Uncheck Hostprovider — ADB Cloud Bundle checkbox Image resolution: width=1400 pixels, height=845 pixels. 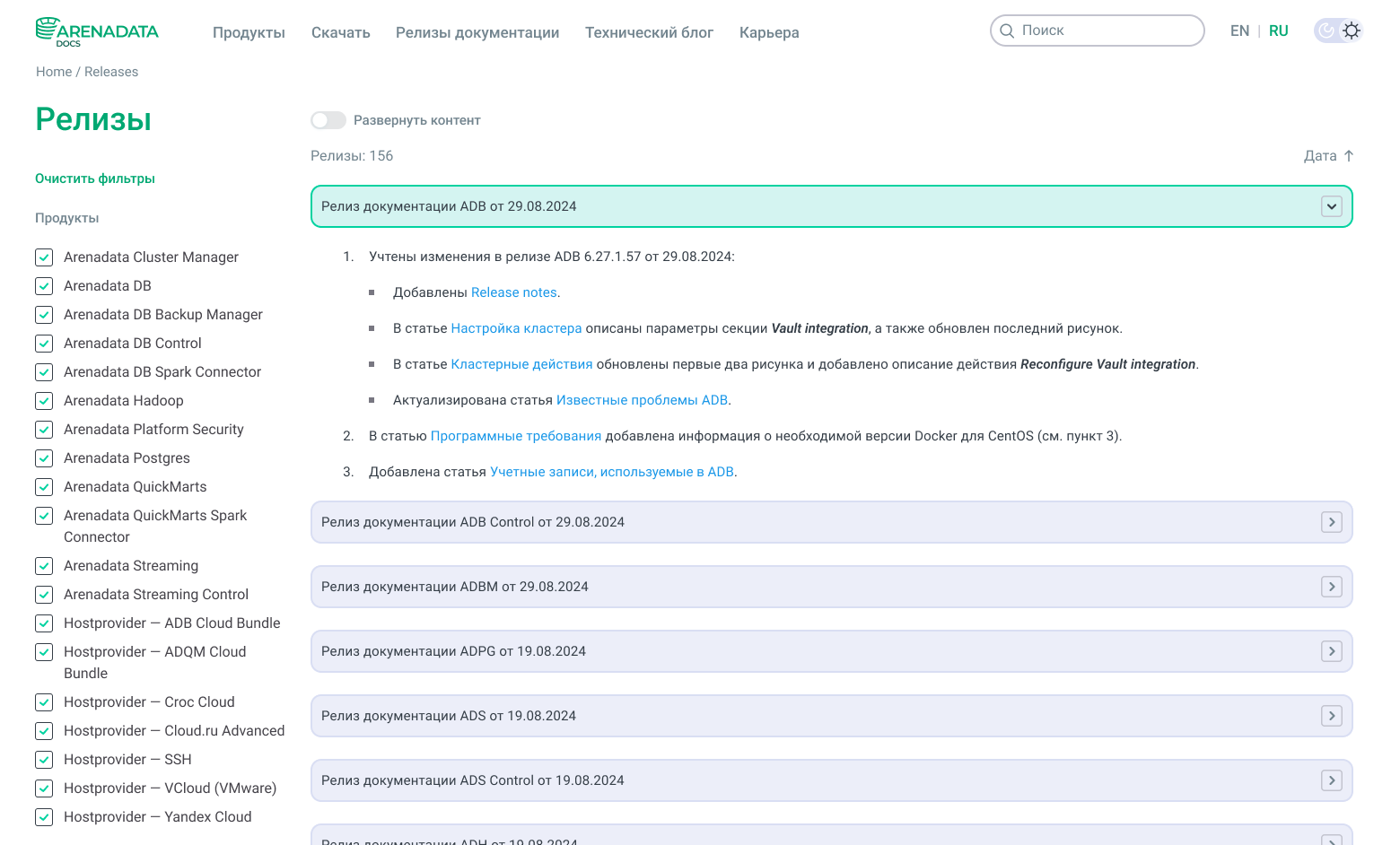44,623
